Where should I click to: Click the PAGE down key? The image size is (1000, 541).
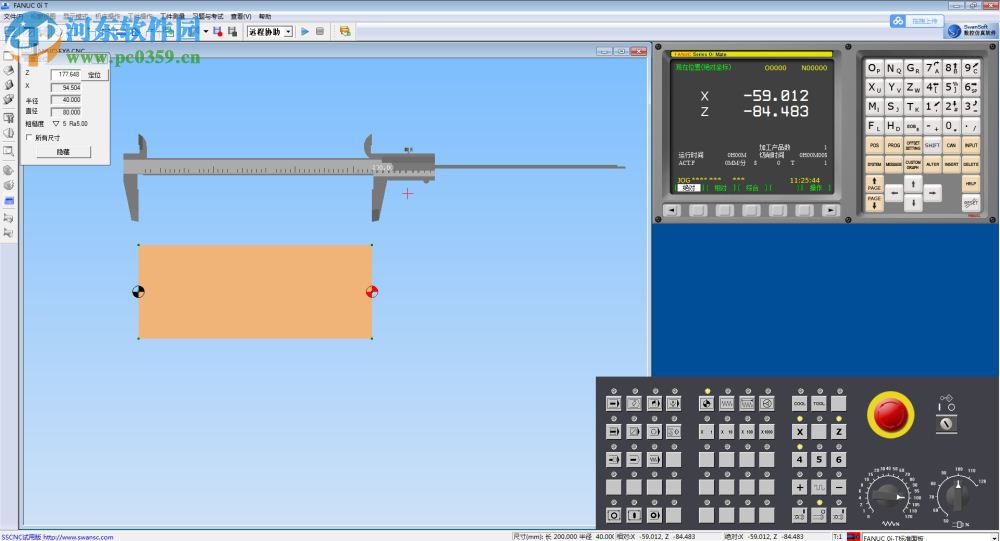[x=874, y=202]
